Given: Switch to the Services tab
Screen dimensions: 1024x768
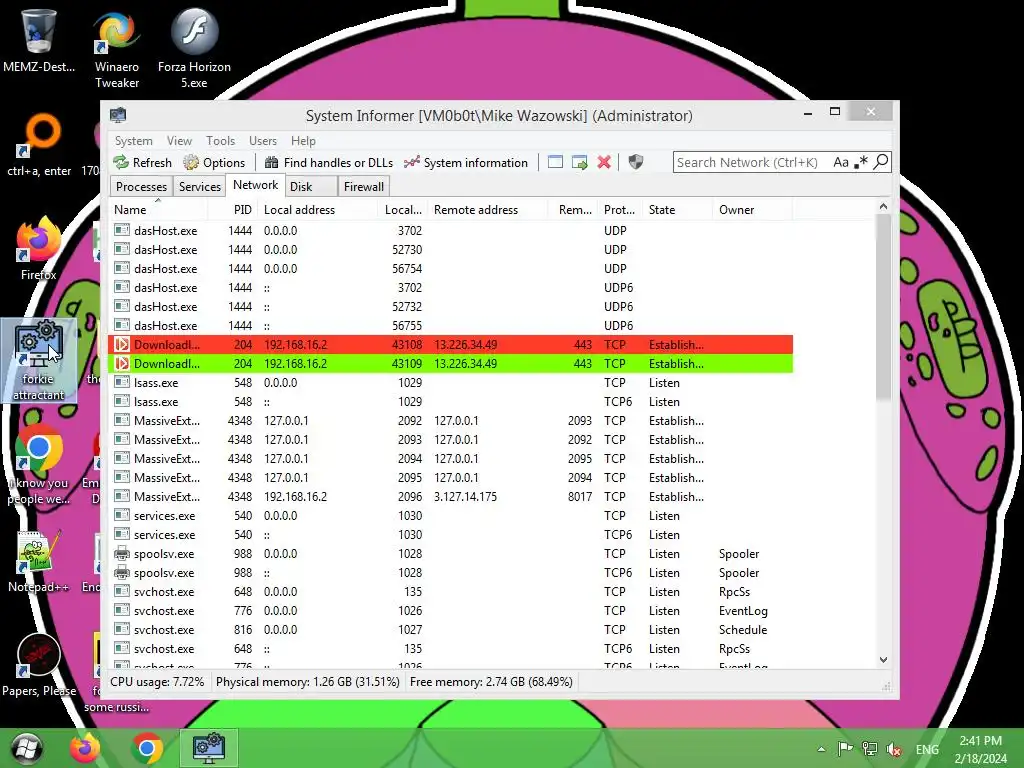Looking at the screenshot, I should coord(199,187).
